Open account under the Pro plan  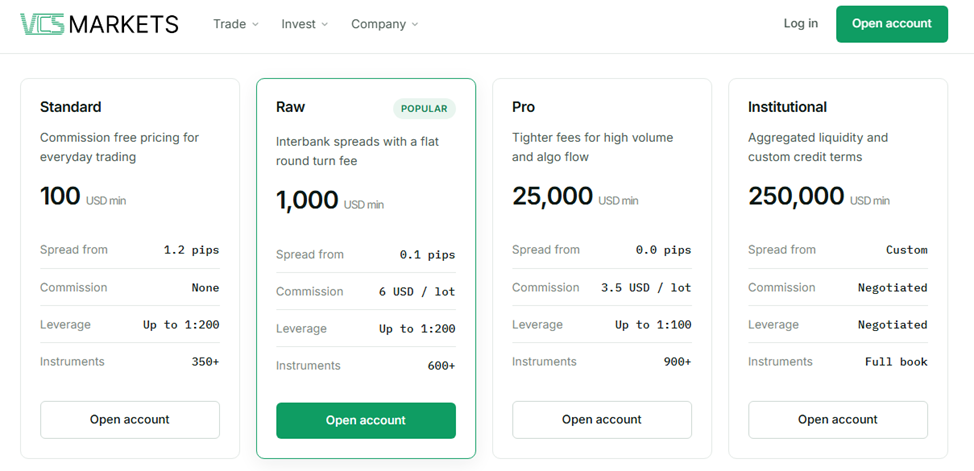click(602, 419)
